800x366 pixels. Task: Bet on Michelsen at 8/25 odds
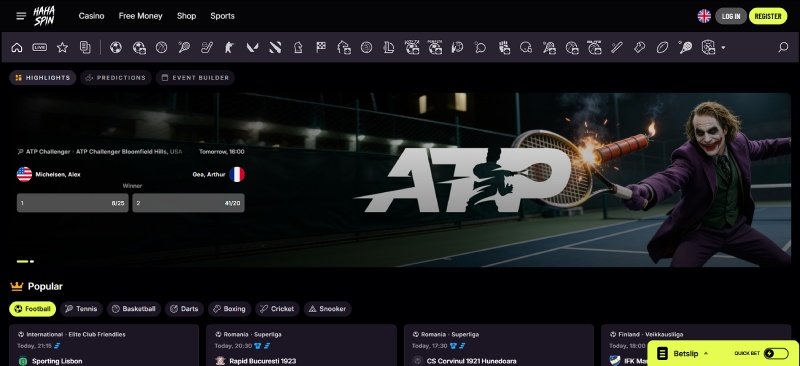(x=72, y=203)
